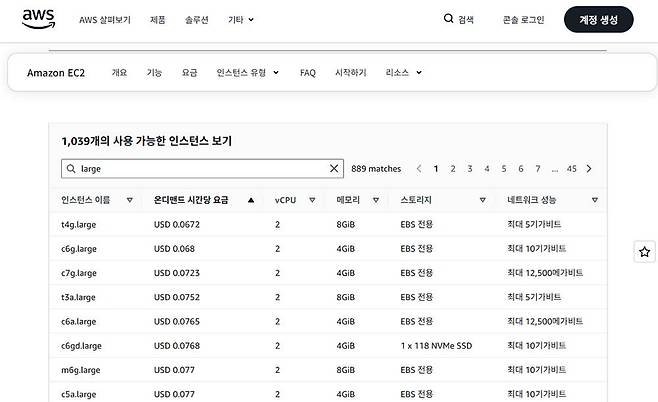Click the t3a.large instance name
The height and width of the screenshot is (402, 658).
(78, 298)
